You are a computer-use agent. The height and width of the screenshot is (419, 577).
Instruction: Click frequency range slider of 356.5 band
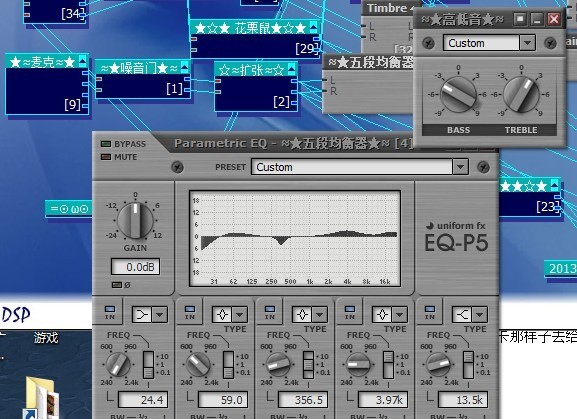click(308, 365)
